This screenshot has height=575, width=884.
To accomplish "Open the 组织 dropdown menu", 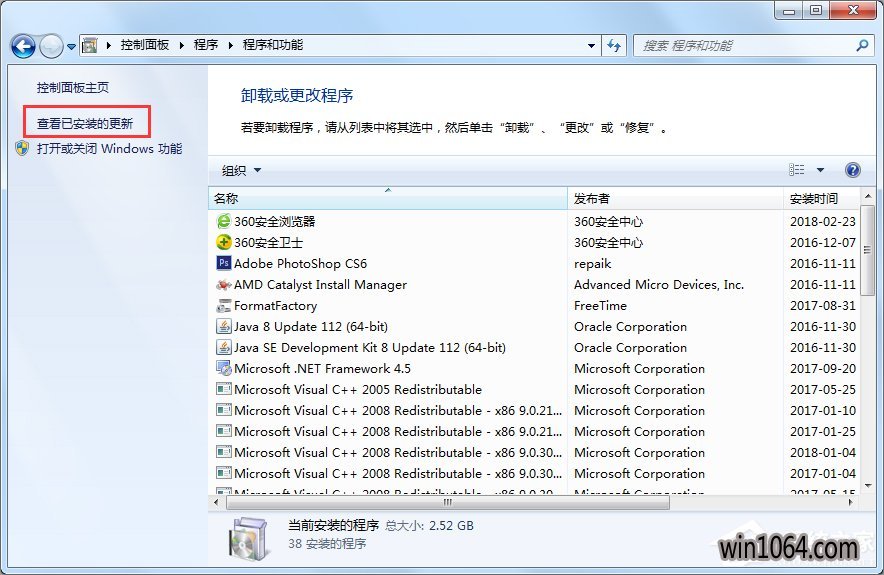I will [x=241, y=170].
